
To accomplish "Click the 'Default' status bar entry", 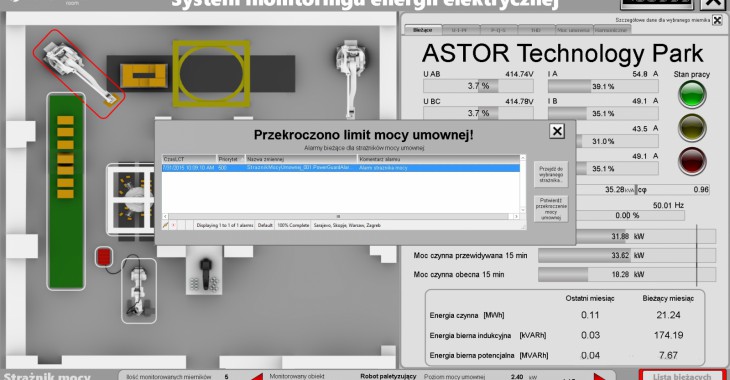I will [x=265, y=225].
